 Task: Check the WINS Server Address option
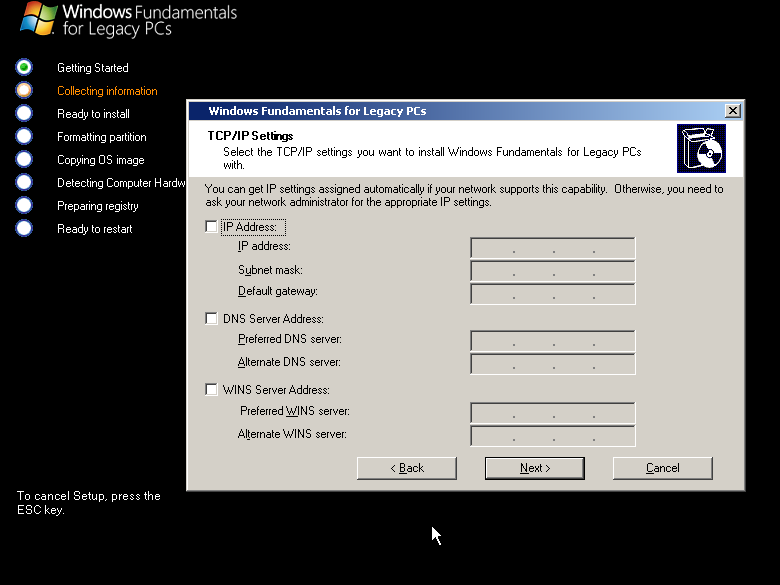pos(211,390)
